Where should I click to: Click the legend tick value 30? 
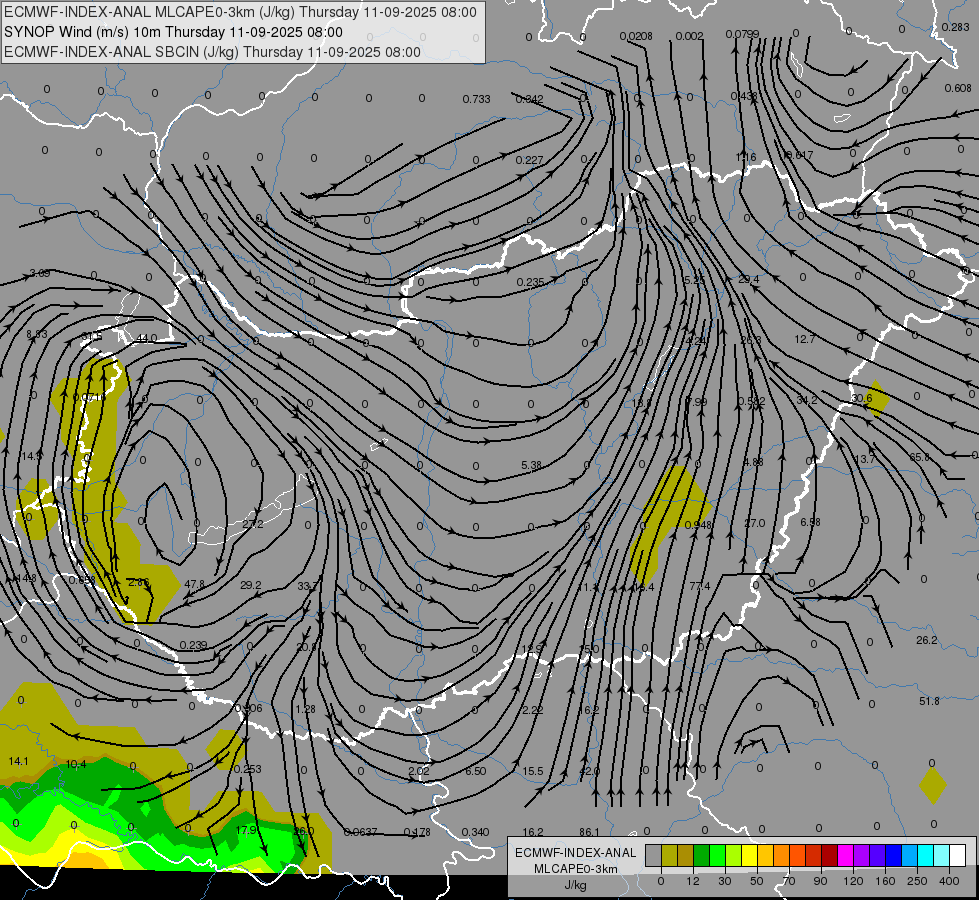[725, 881]
